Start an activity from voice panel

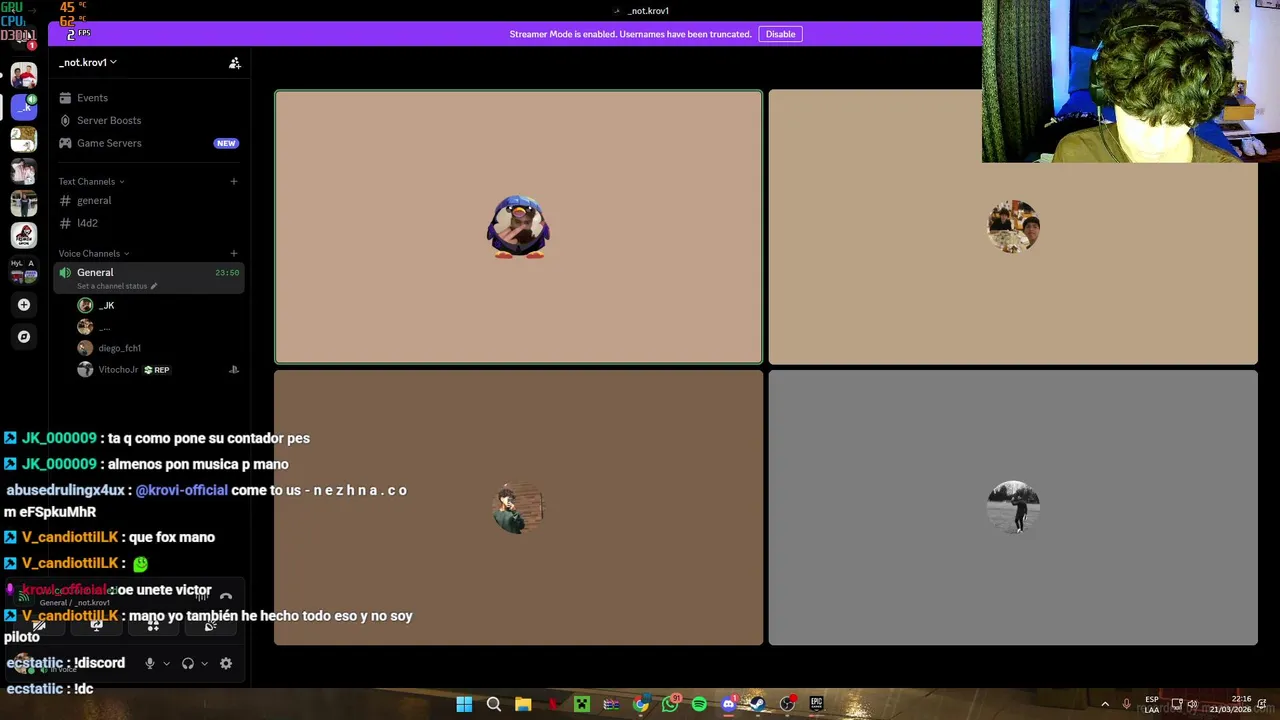click(x=153, y=626)
